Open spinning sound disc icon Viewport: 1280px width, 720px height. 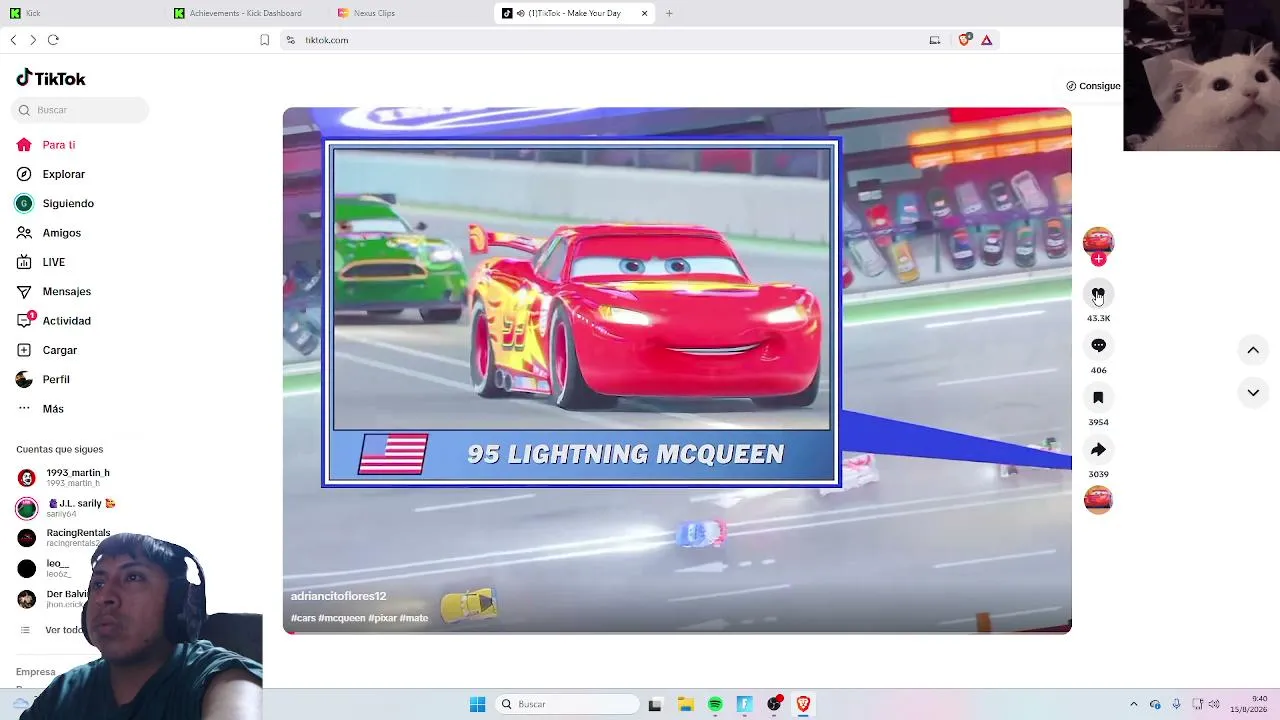[x=1098, y=499]
